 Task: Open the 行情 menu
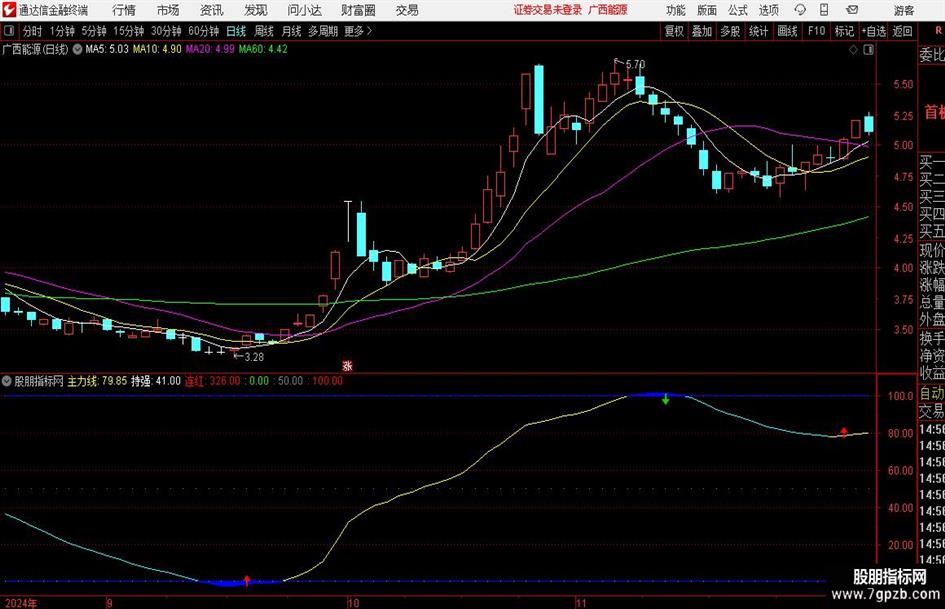pyautogui.click(x=124, y=10)
